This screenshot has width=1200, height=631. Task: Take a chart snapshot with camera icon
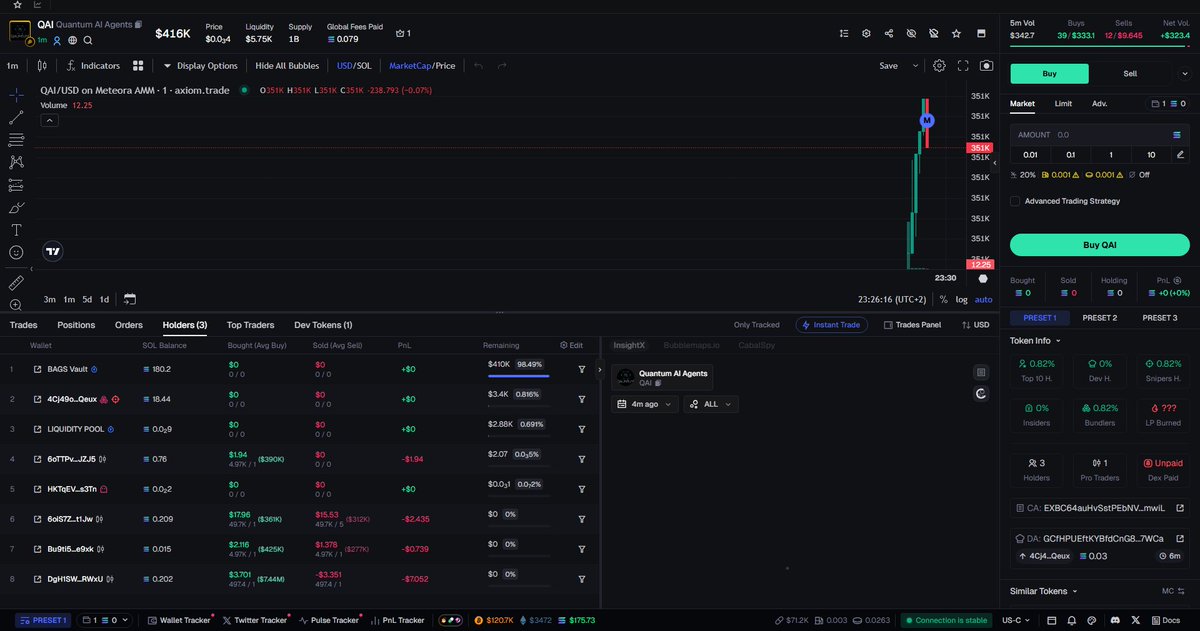click(987, 66)
